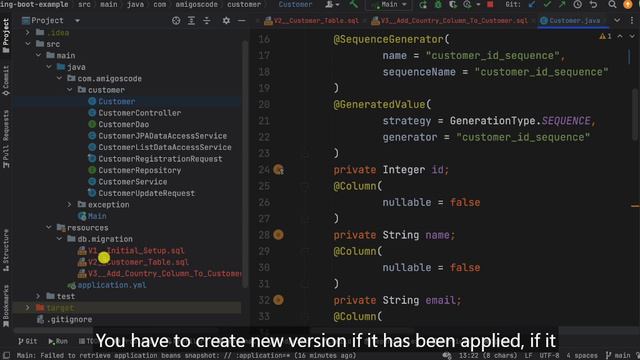The width and height of the screenshot is (640, 360).
Task: Select CustomerJPADataAccessService file
Action: (x=162, y=136)
